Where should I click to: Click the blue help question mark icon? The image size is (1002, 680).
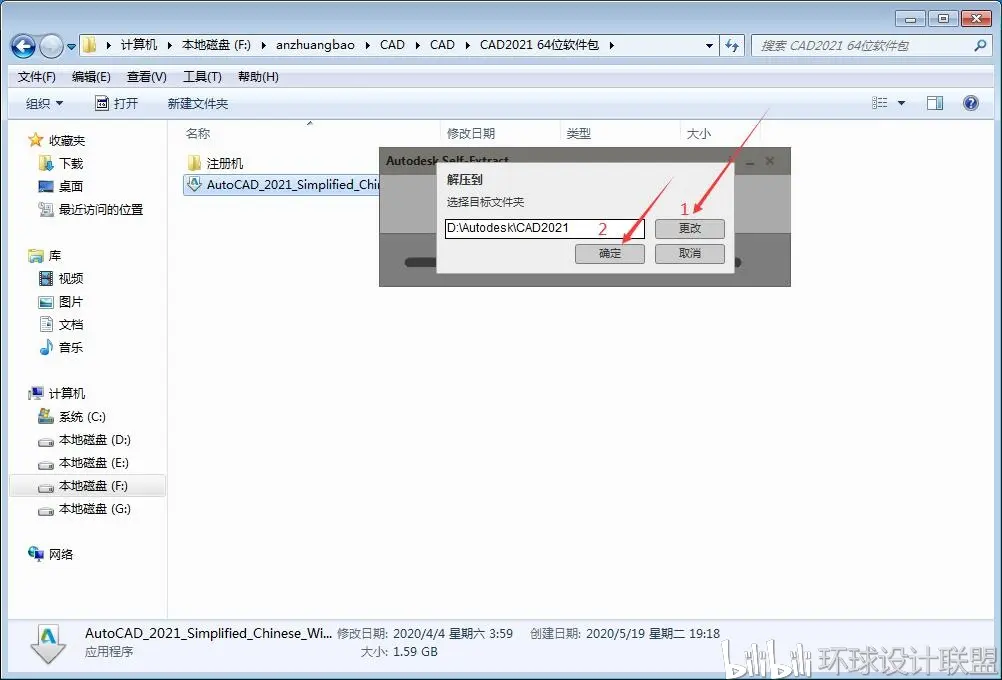tap(971, 103)
